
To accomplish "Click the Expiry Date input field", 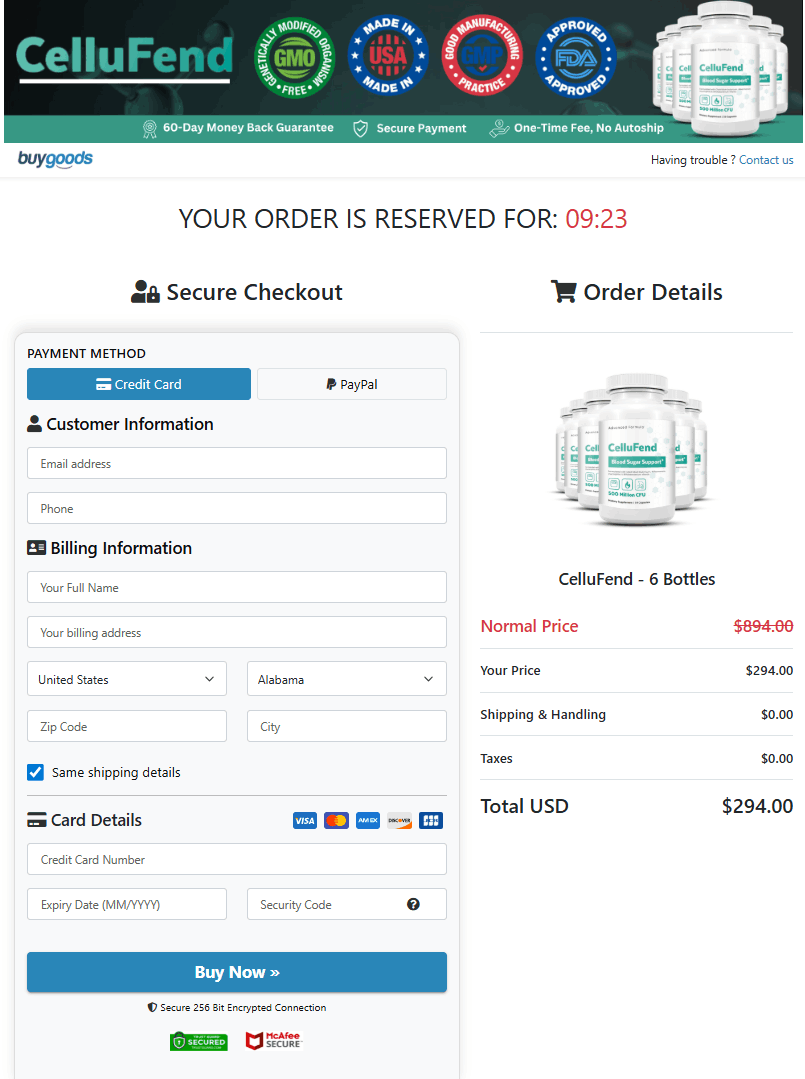I will point(126,904).
